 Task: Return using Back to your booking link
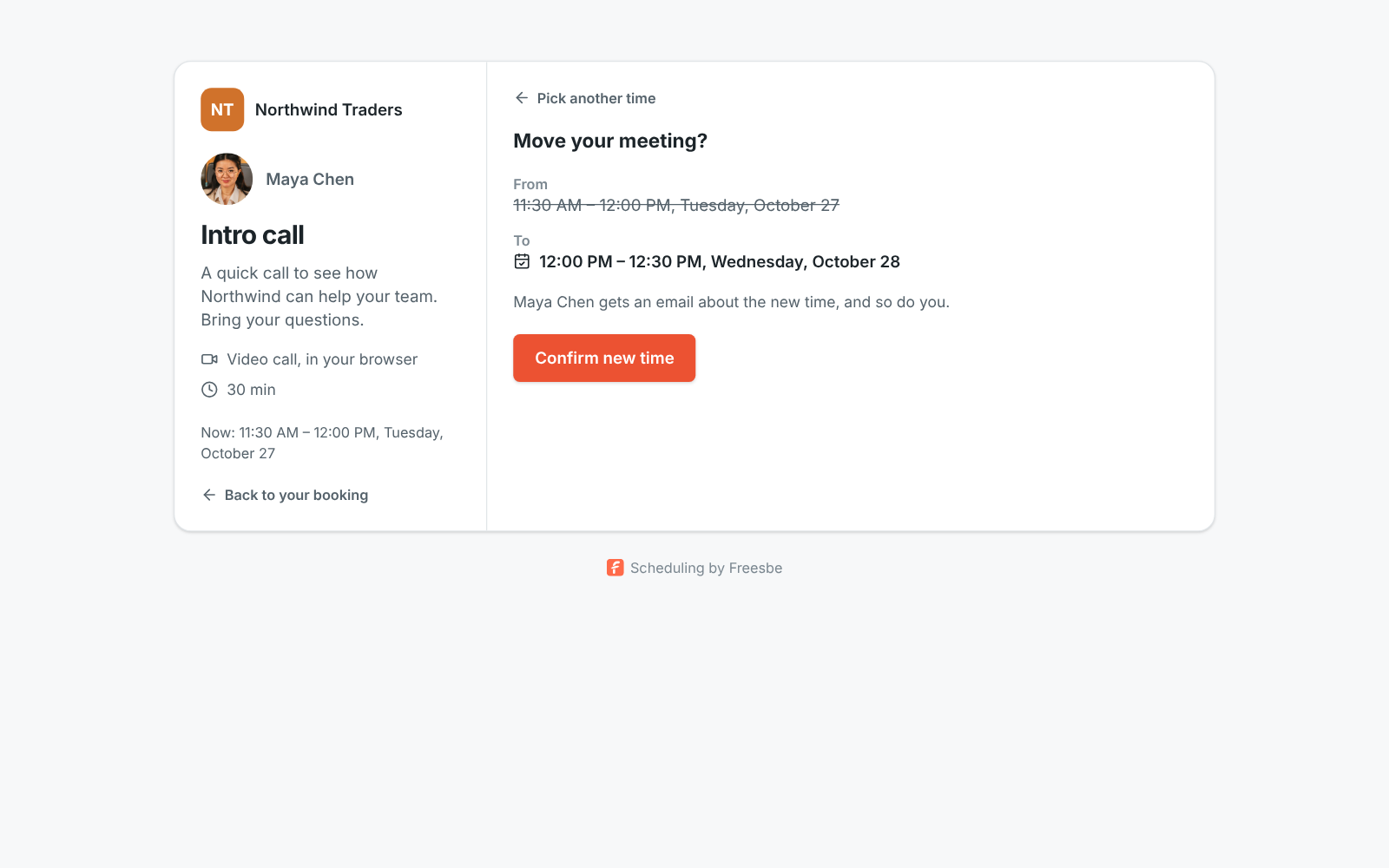tap(285, 495)
